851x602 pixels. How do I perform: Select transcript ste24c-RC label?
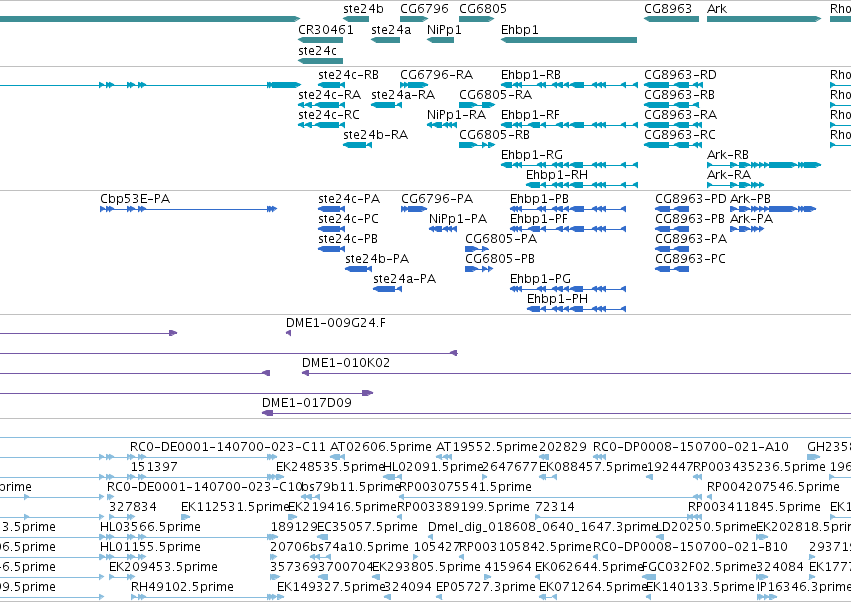[329, 115]
